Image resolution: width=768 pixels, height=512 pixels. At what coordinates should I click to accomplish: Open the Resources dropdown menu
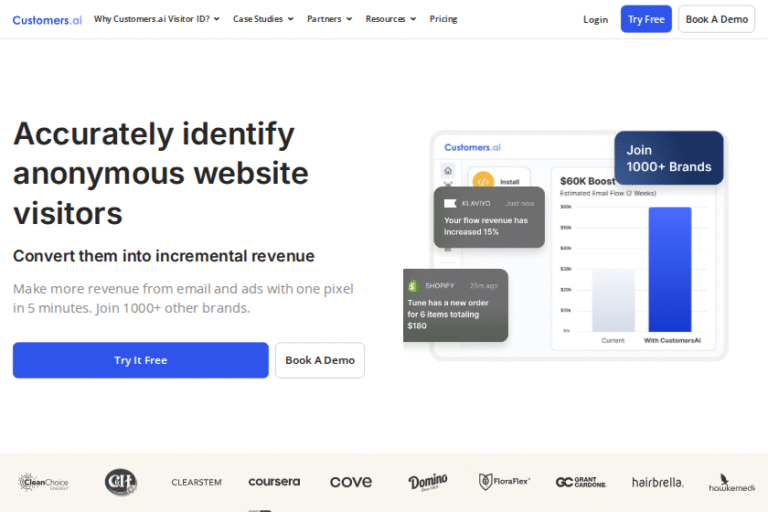click(x=391, y=19)
